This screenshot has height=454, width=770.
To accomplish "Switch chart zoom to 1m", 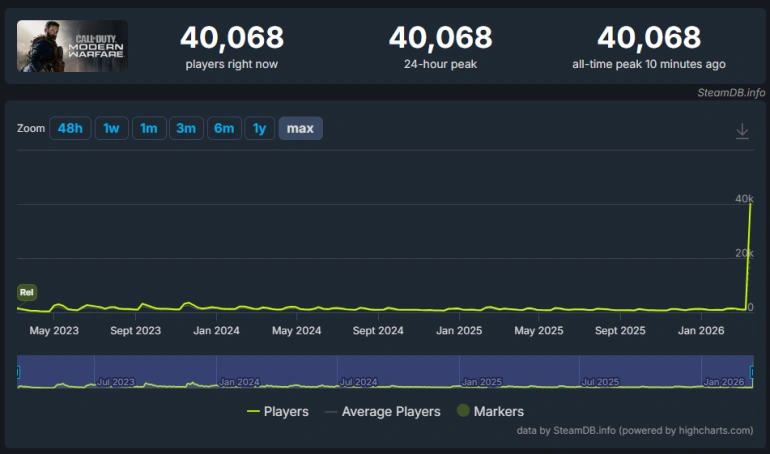I will 148,128.
